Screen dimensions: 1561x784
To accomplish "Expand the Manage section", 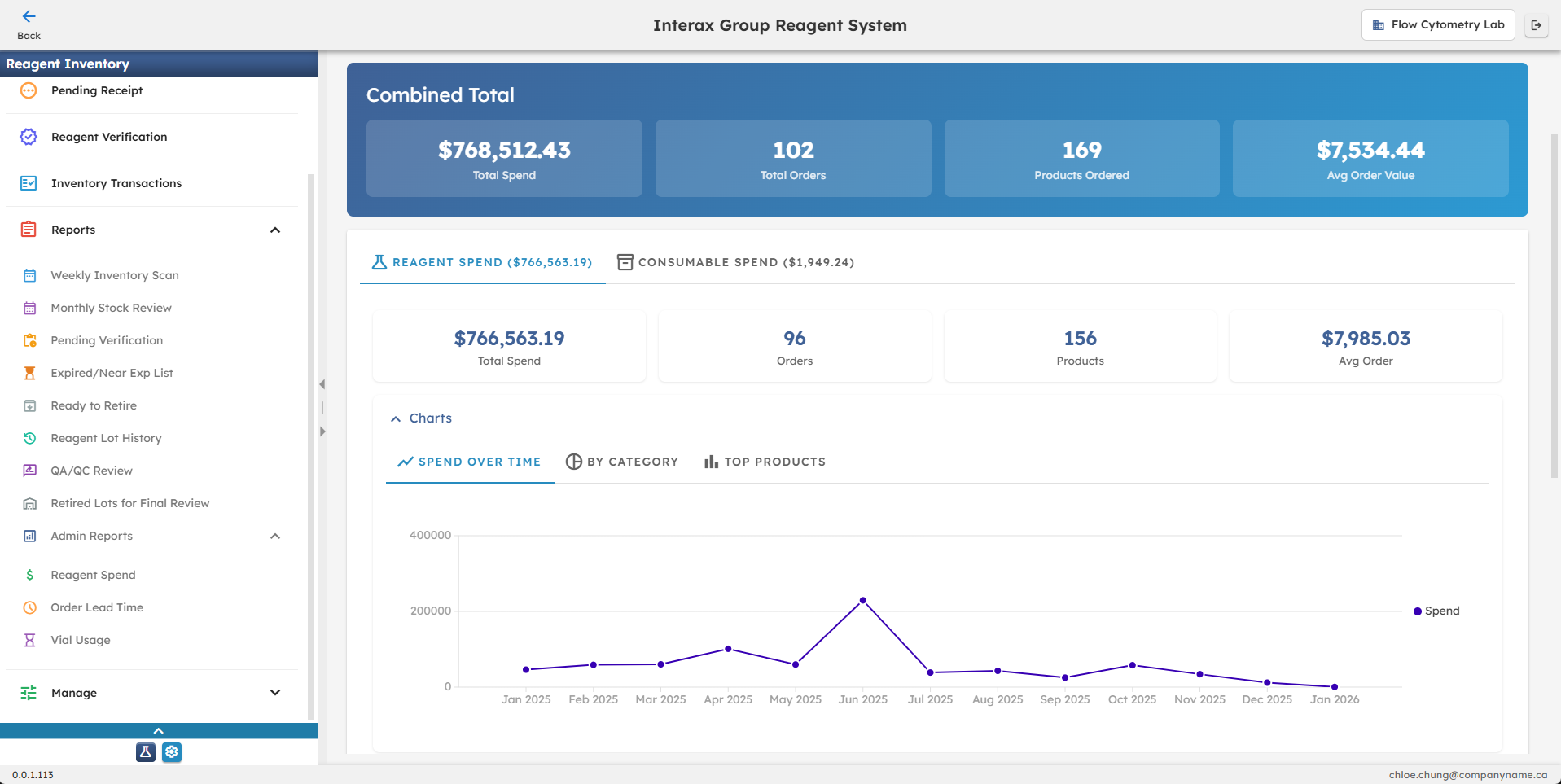I will pyautogui.click(x=274, y=693).
